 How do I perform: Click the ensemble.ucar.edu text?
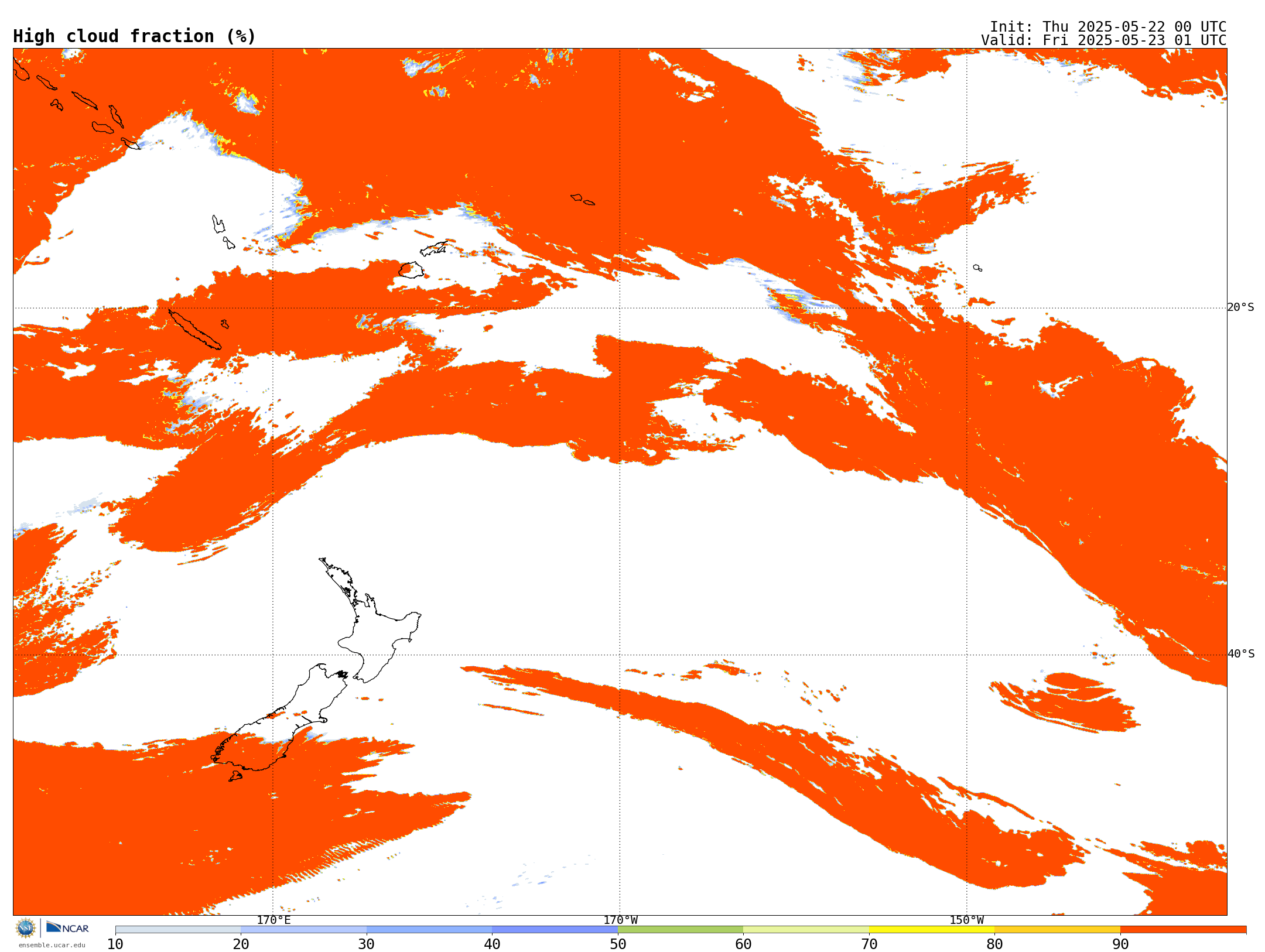pyautogui.click(x=52, y=945)
